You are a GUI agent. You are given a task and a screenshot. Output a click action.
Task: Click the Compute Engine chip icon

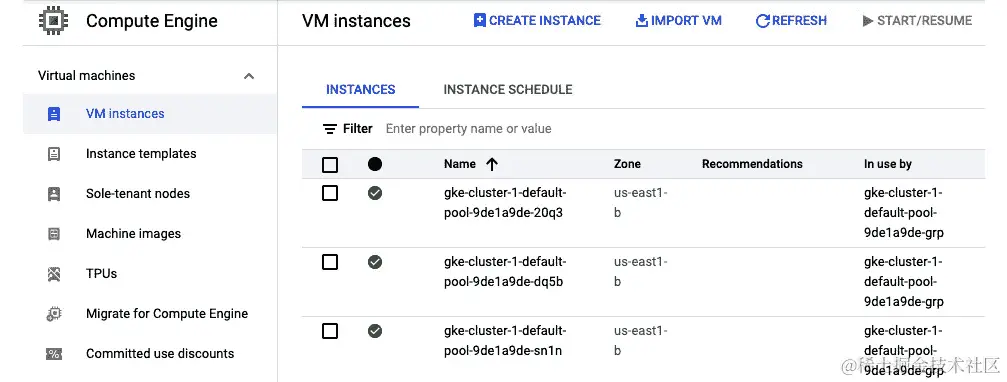point(54,20)
